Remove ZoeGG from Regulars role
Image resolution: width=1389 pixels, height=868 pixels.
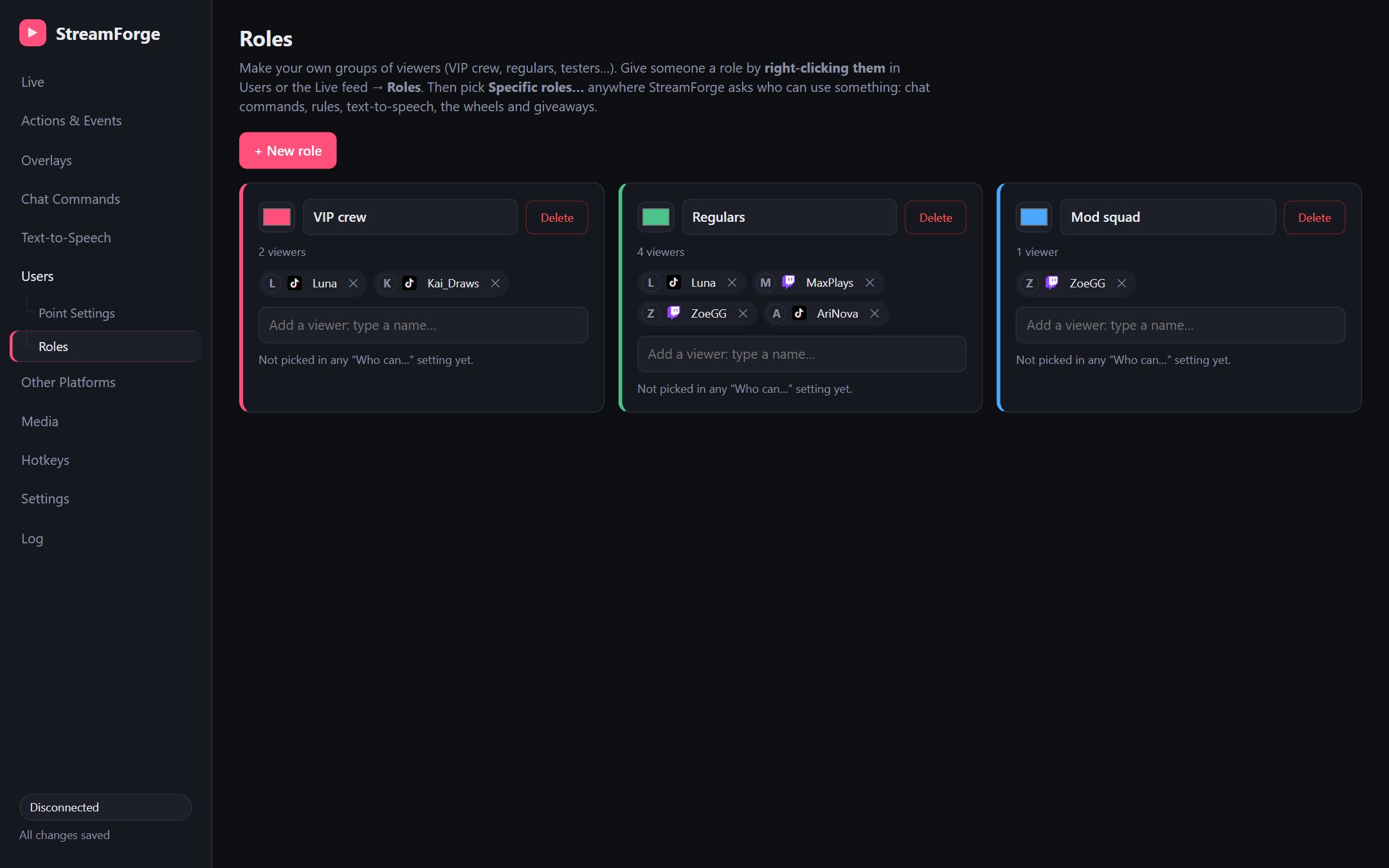pyautogui.click(x=743, y=313)
